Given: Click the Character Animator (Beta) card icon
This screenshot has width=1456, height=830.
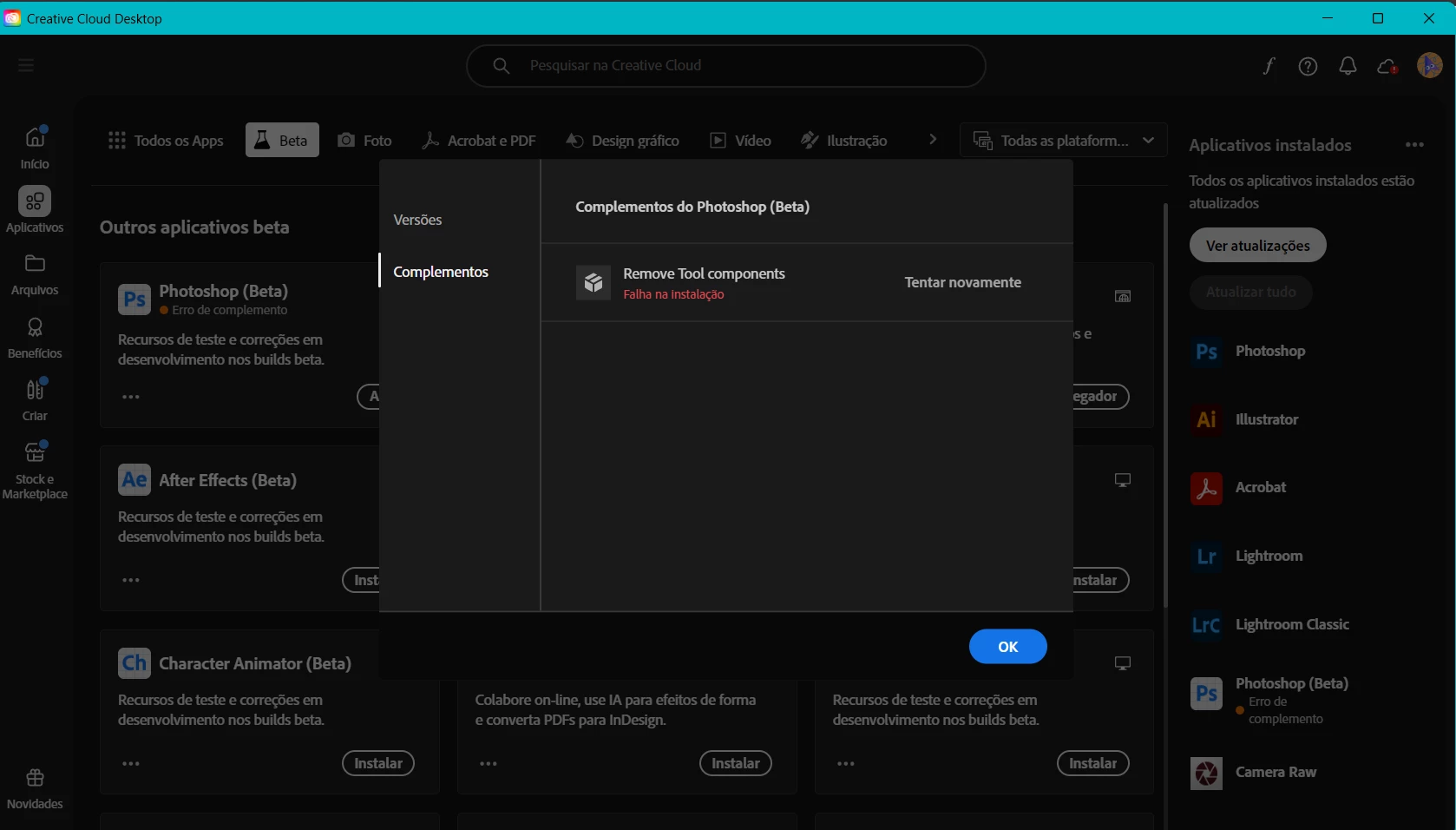Looking at the screenshot, I should [134, 663].
